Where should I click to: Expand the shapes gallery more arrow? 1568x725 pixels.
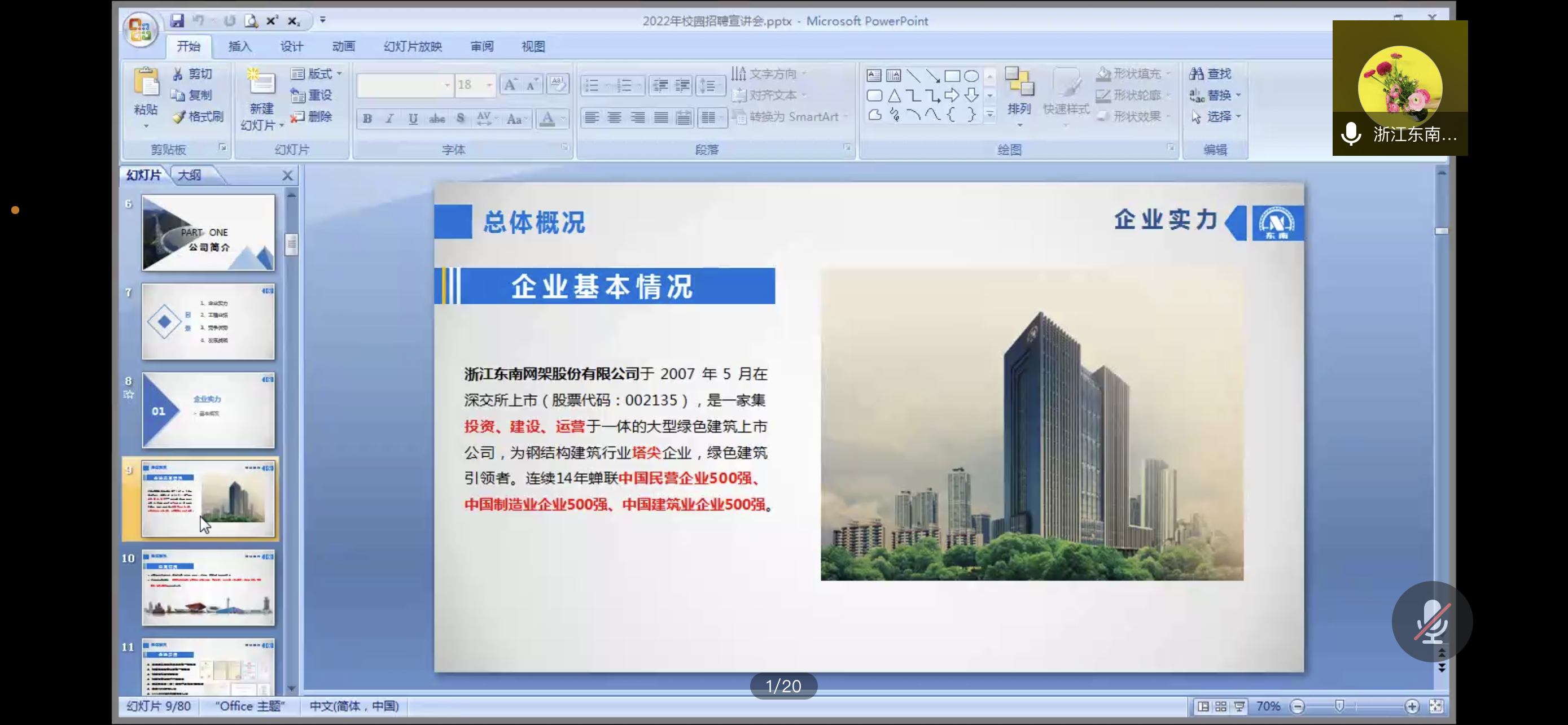point(990,115)
